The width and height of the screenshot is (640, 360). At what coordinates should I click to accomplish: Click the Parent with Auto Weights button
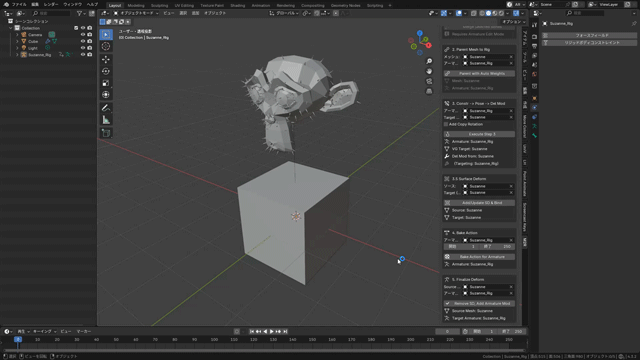pos(479,73)
